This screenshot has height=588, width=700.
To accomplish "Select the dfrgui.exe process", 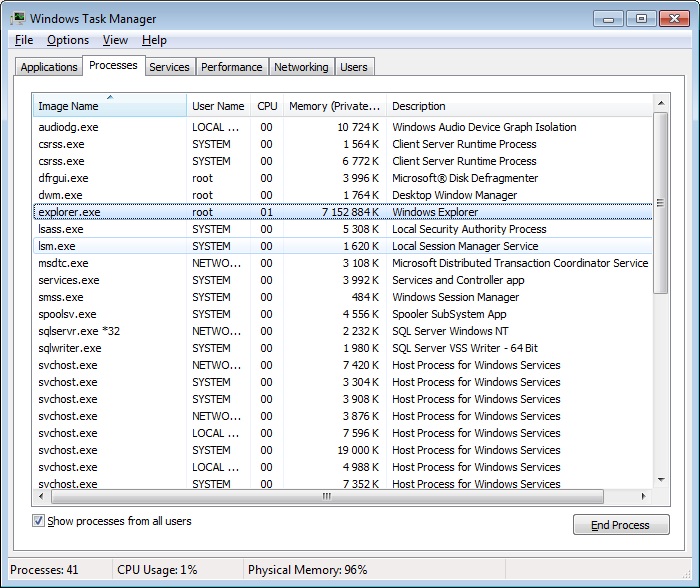I will 342,178.
